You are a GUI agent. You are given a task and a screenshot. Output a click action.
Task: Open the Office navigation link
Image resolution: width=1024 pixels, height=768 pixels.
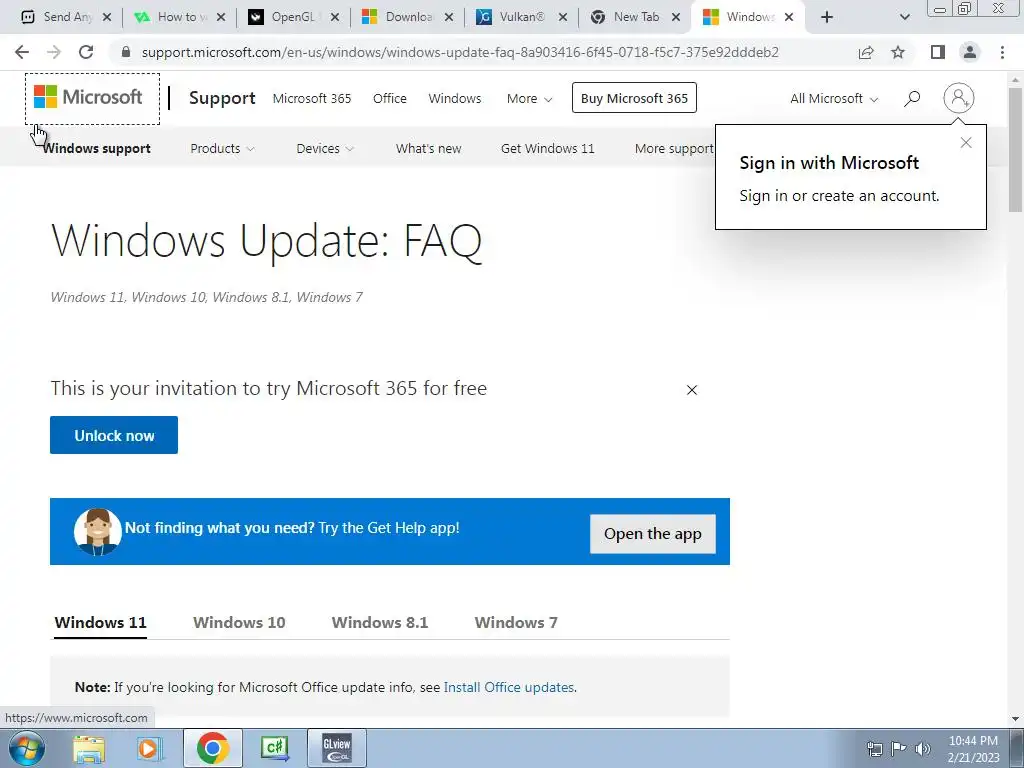coord(390,99)
